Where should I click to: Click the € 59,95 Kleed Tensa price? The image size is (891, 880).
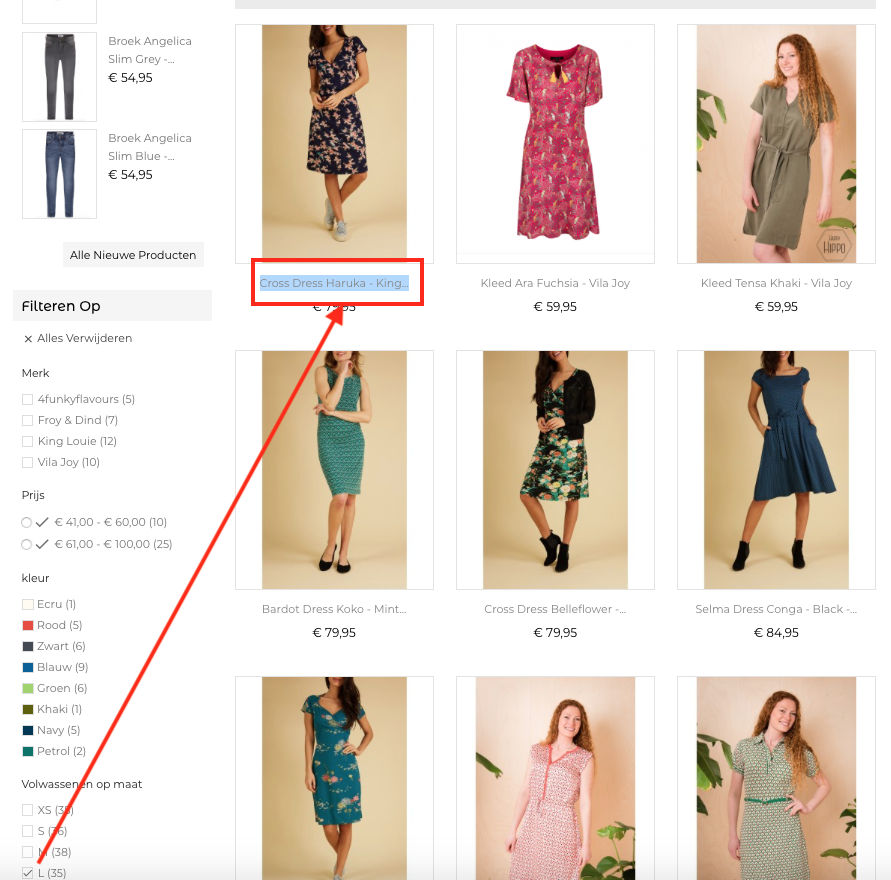pyautogui.click(x=776, y=307)
